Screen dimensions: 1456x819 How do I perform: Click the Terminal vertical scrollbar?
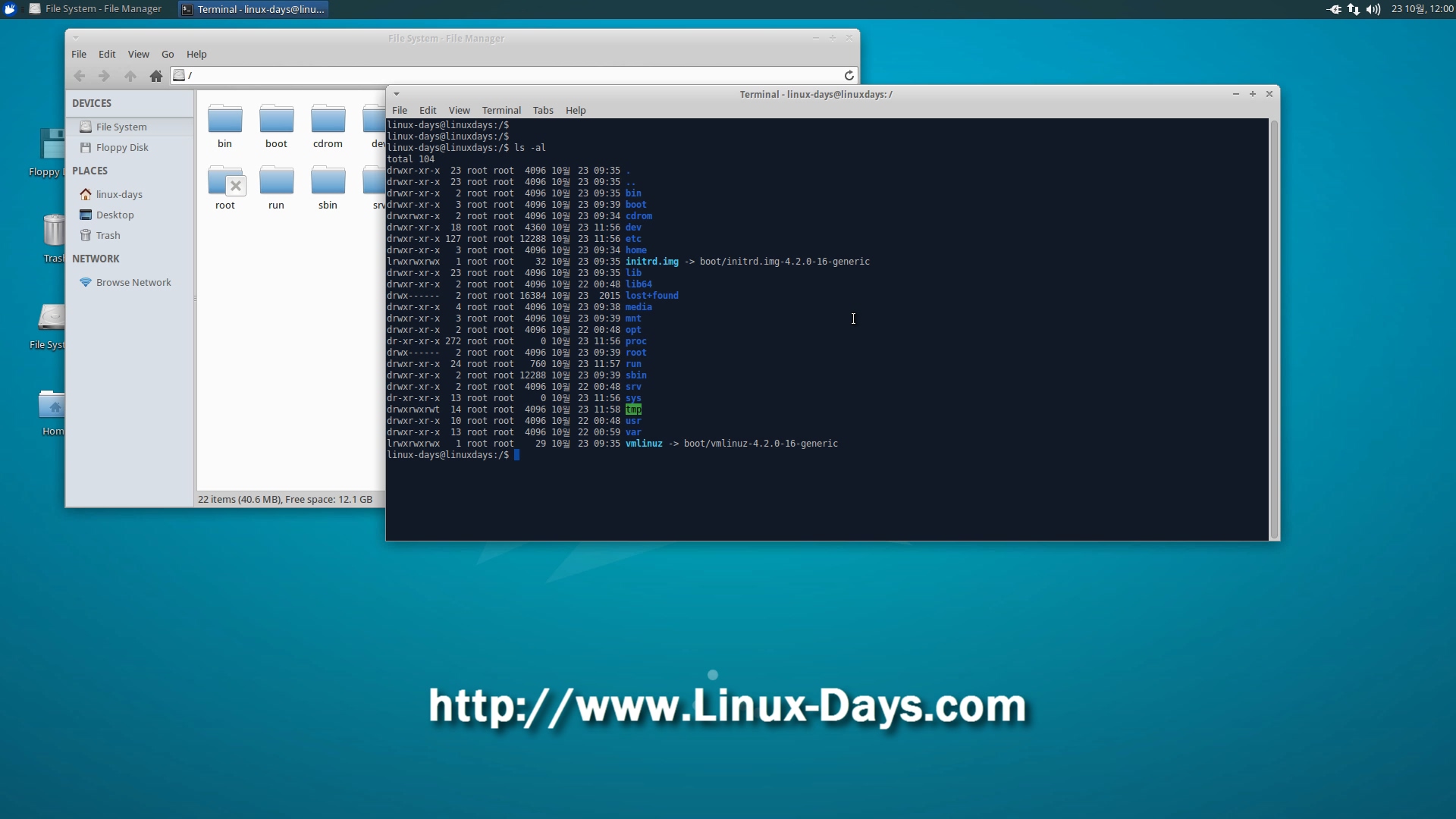coord(1274,328)
